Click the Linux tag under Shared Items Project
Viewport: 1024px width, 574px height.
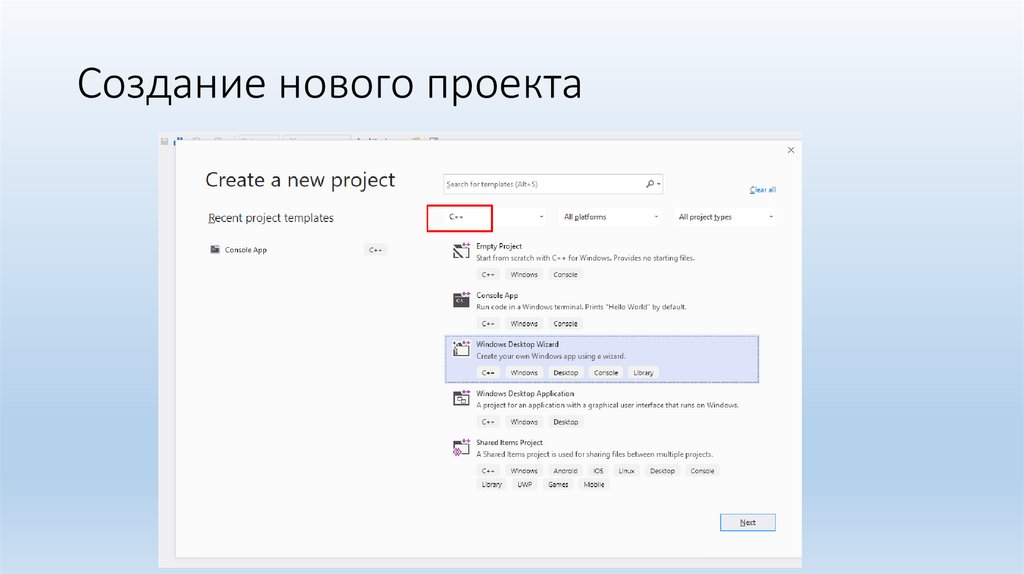(626, 471)
